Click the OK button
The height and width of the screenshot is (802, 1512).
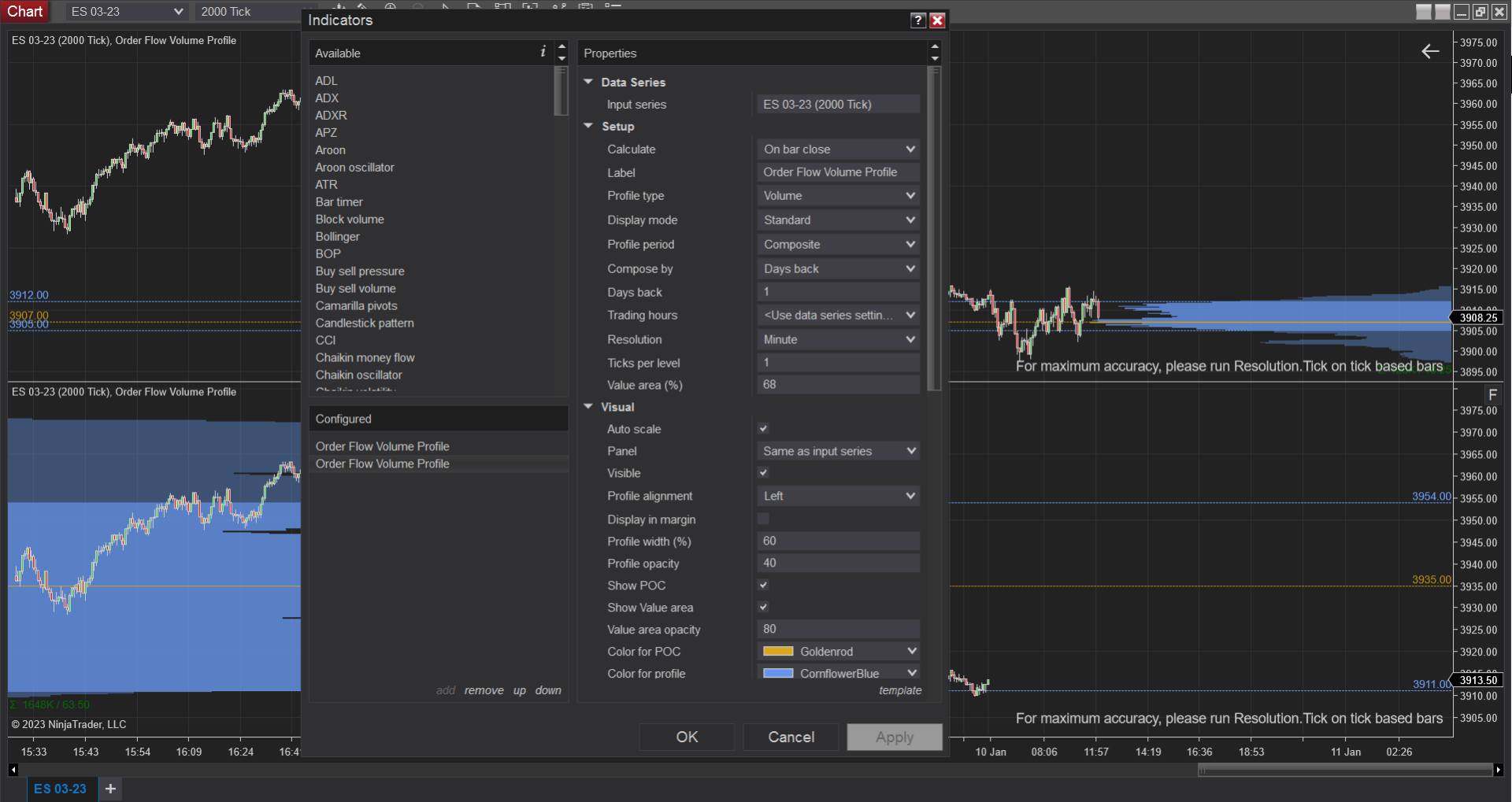pos(687,737)
